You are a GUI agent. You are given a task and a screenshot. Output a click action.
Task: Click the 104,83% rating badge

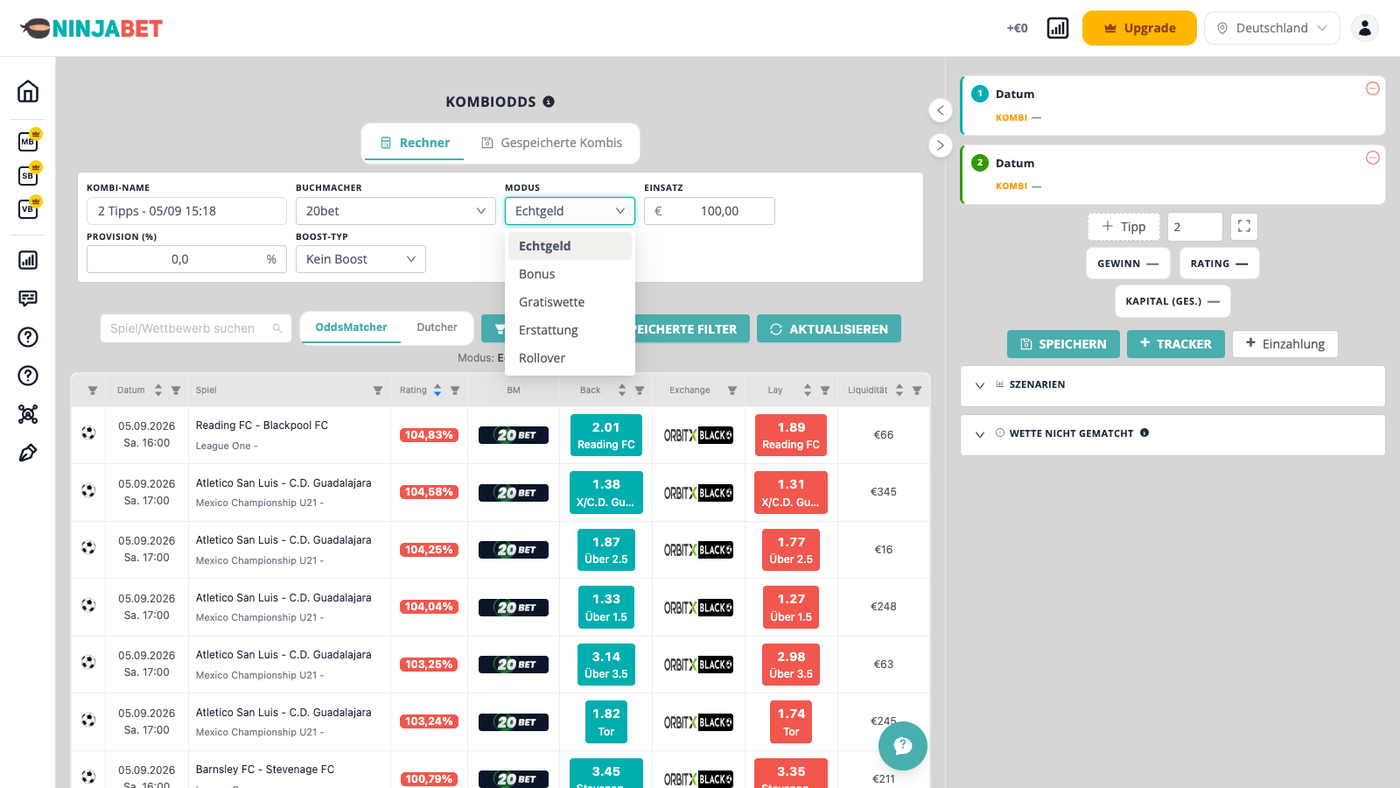point(429,435)
